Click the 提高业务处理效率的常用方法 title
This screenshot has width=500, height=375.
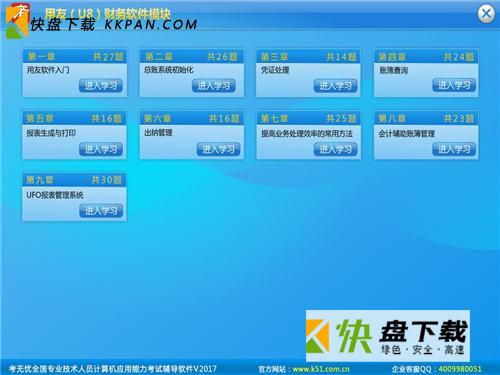tap(307, 134)
